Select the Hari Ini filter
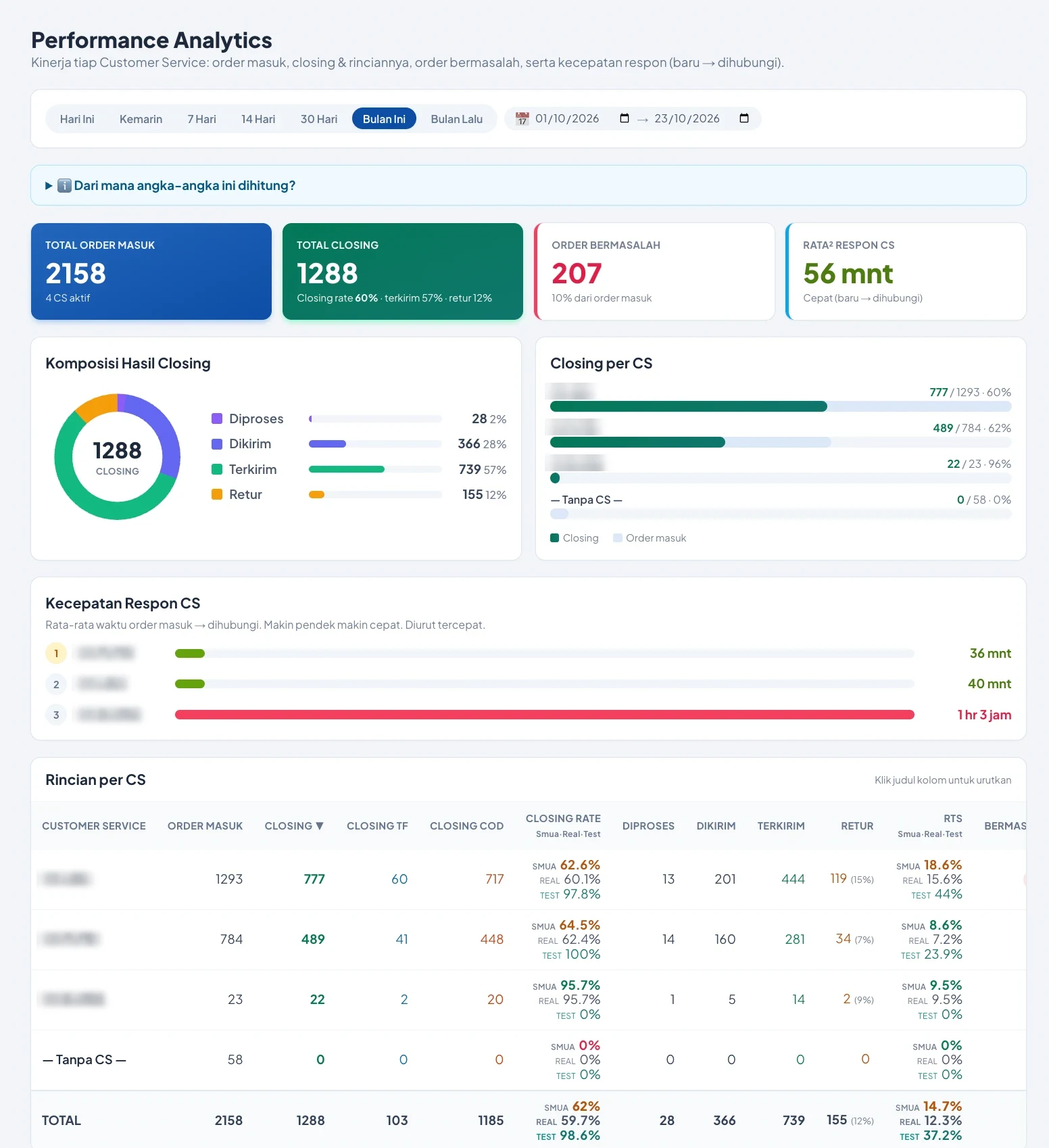The width and height of the screenshot is (1049, 1148). [x=77, y=119]
